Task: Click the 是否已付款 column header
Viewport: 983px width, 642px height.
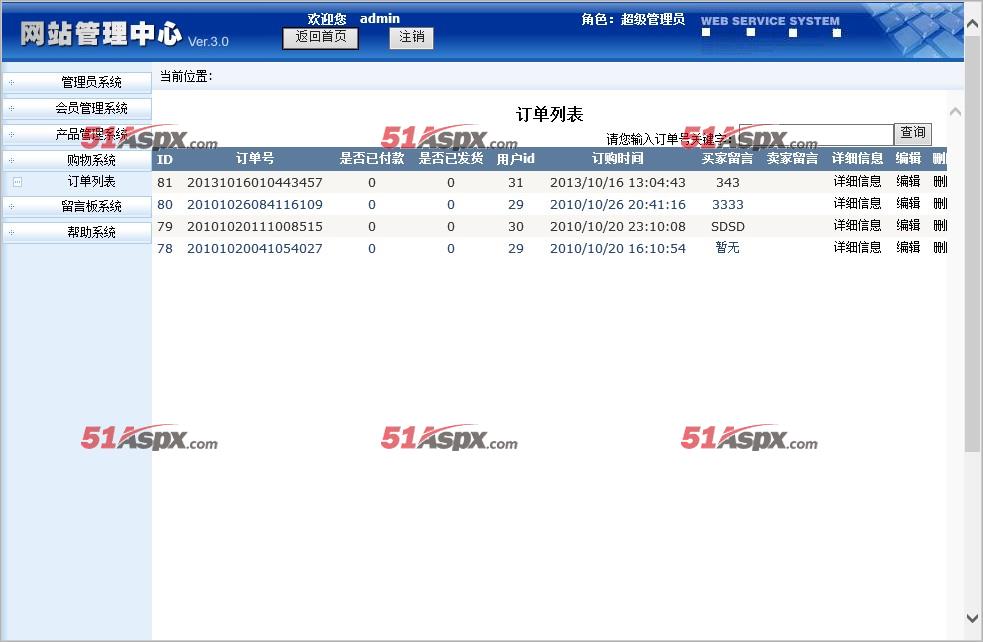Action: (x=372, y=159)
